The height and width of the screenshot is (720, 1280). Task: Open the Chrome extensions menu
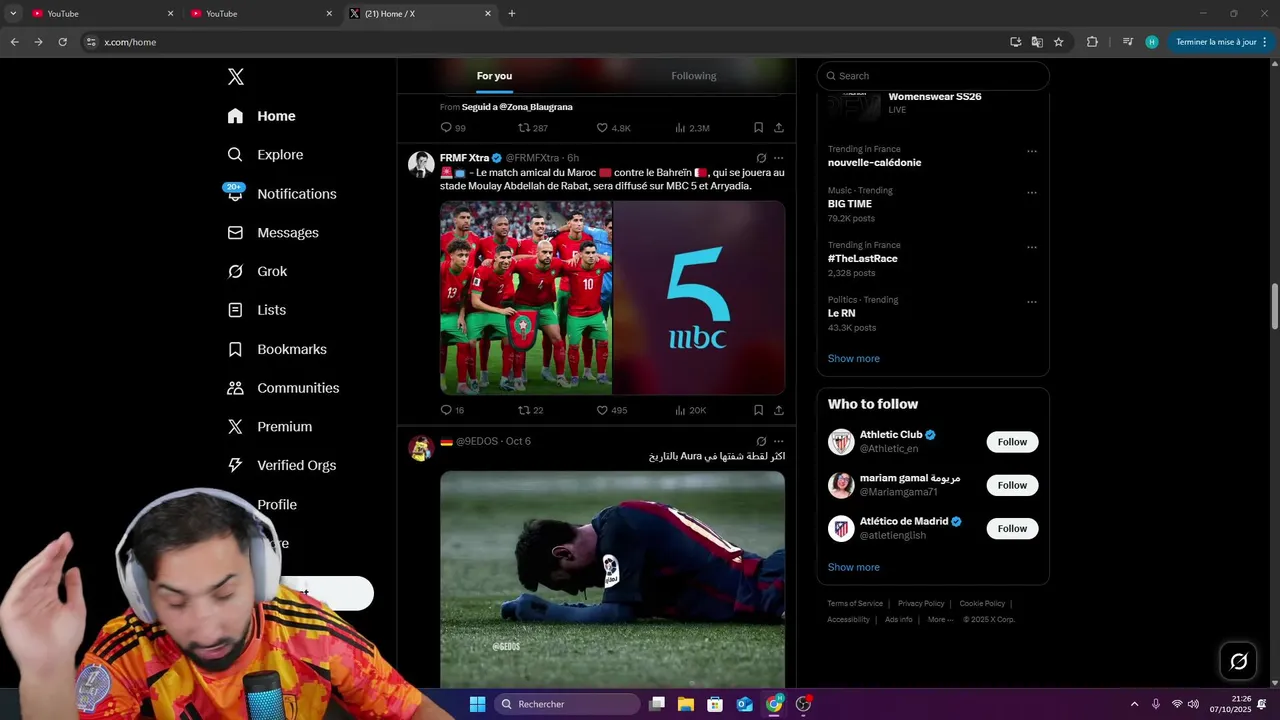pos(1092,42)
